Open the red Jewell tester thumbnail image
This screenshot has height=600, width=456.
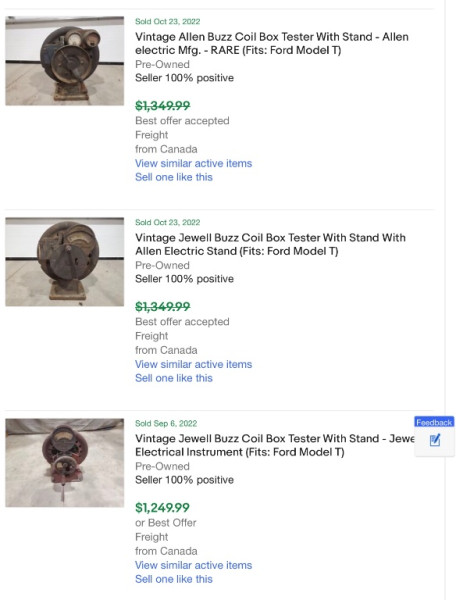tap(65, 463)
